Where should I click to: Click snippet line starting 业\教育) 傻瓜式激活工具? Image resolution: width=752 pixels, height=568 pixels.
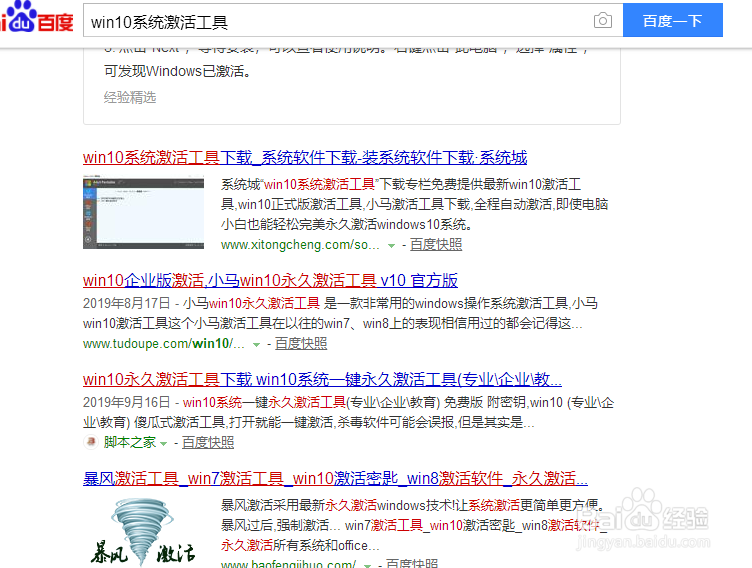pos(308,422)
